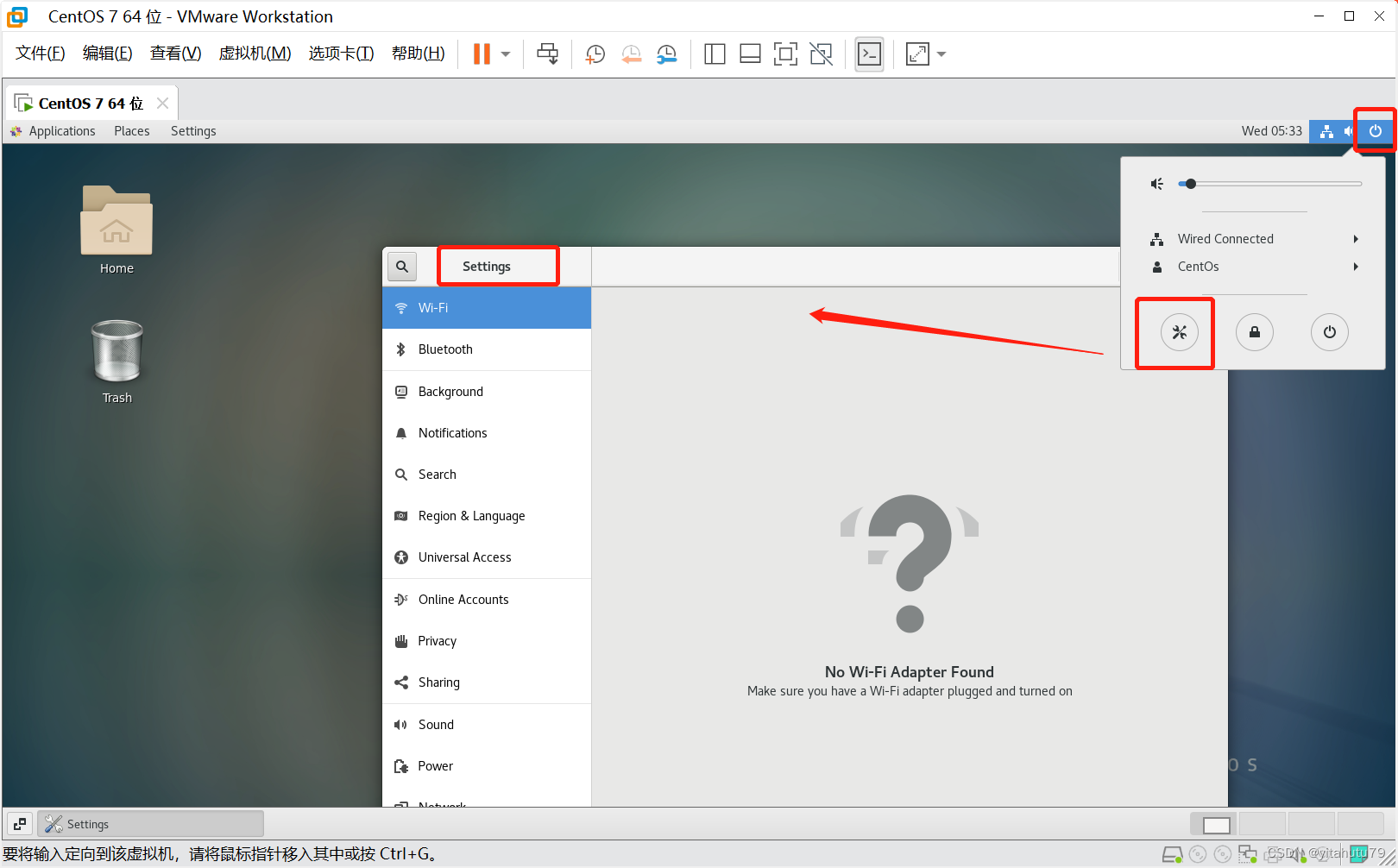Open settings via the tools icon button
The image size is (1398, 868).
coord(1179,332)
